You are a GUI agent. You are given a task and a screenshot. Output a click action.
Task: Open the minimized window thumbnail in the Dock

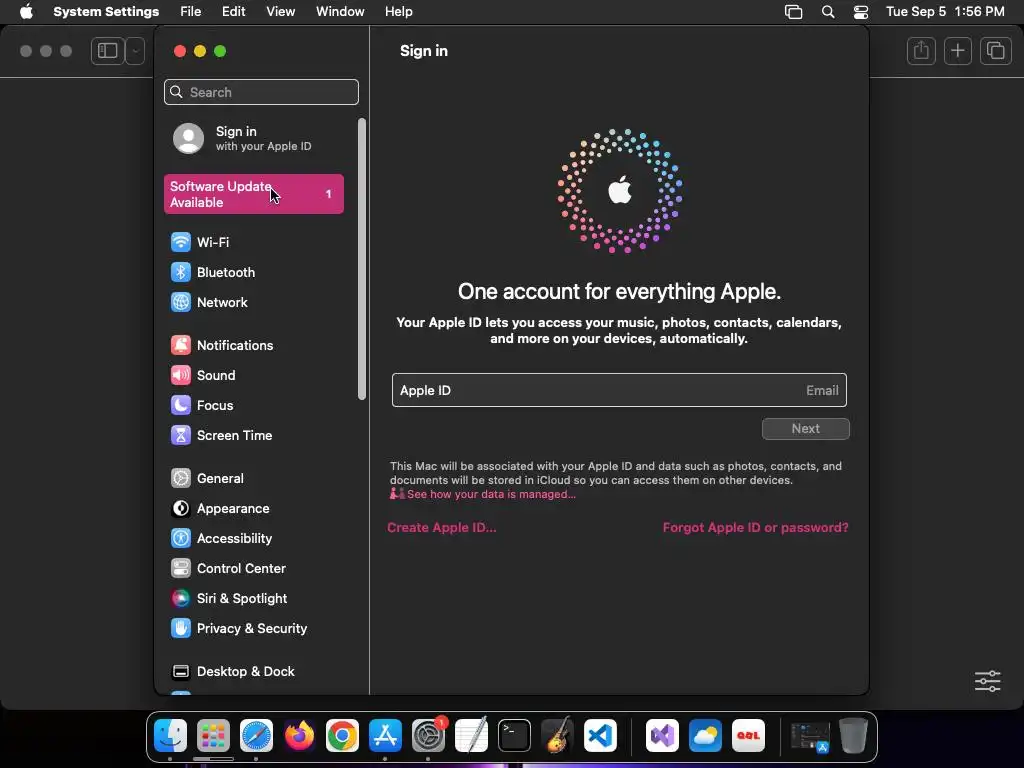pos(810,737)
